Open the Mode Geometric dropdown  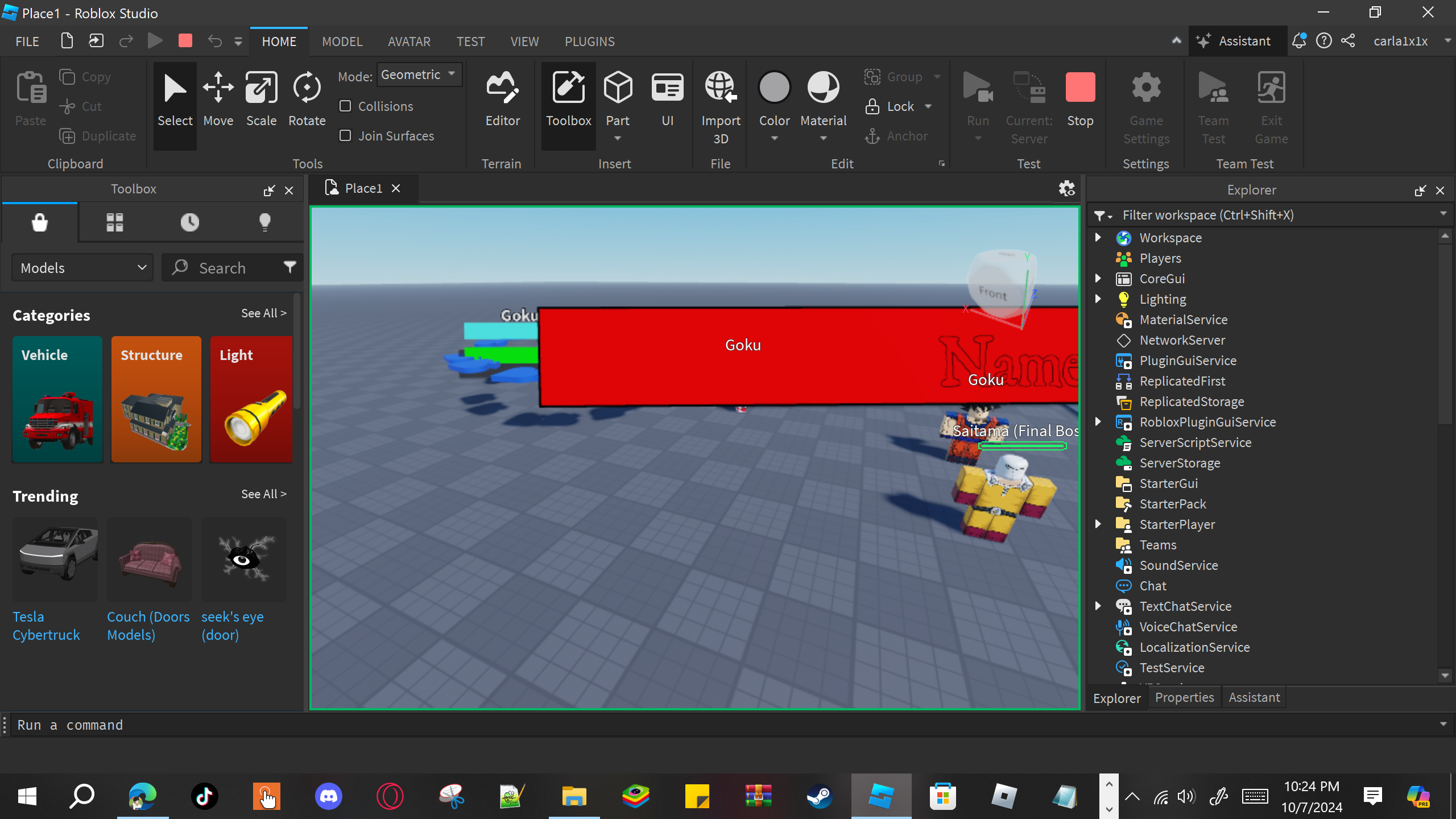tap(419, 75)
